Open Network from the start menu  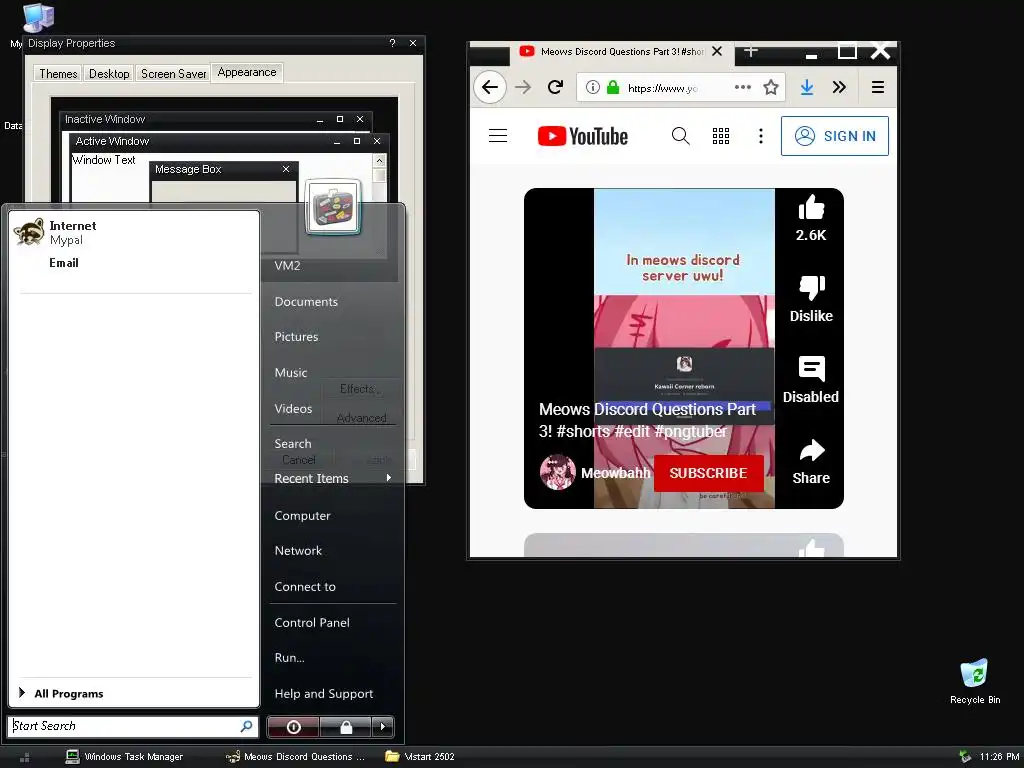click(298, 551)
